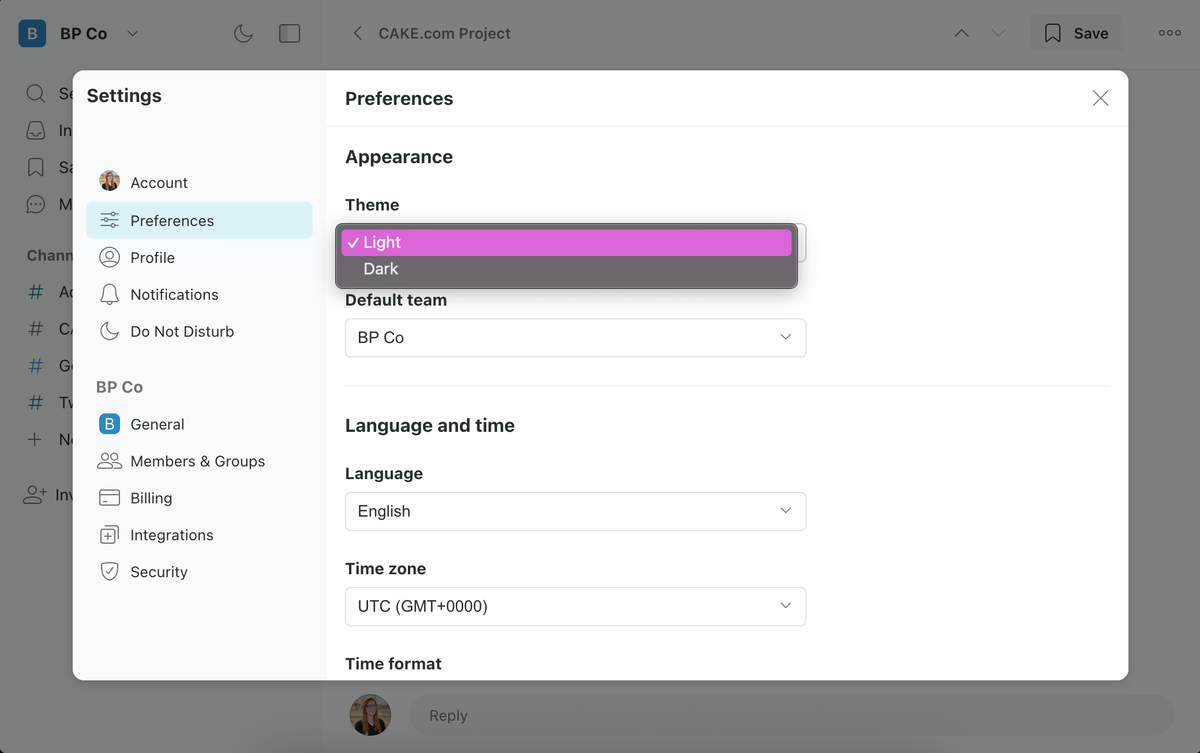Open Security settings
1200x753 pixels.
(x=158, y=573)
